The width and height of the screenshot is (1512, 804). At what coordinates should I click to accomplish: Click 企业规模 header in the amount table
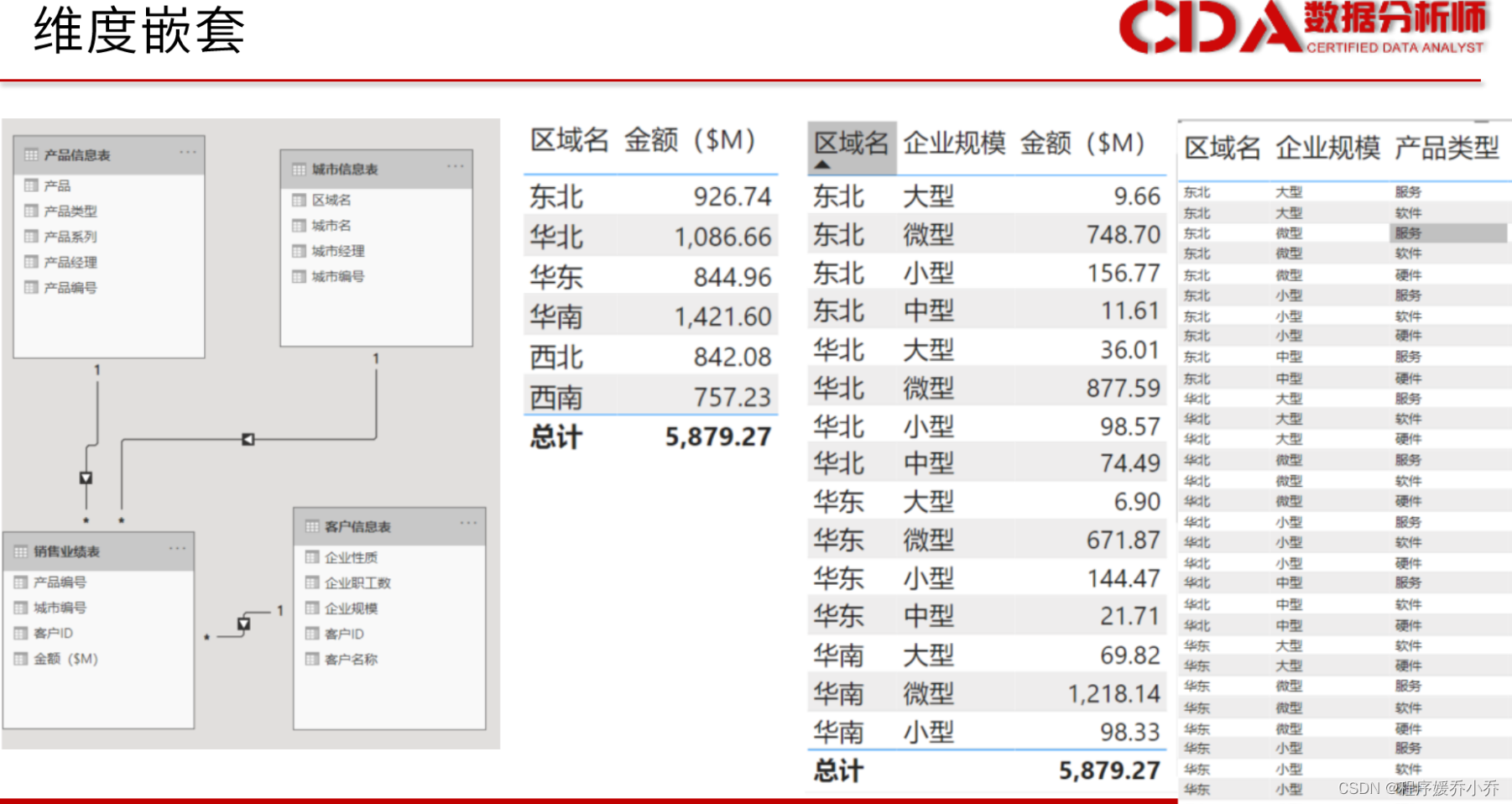click(954, 143)
